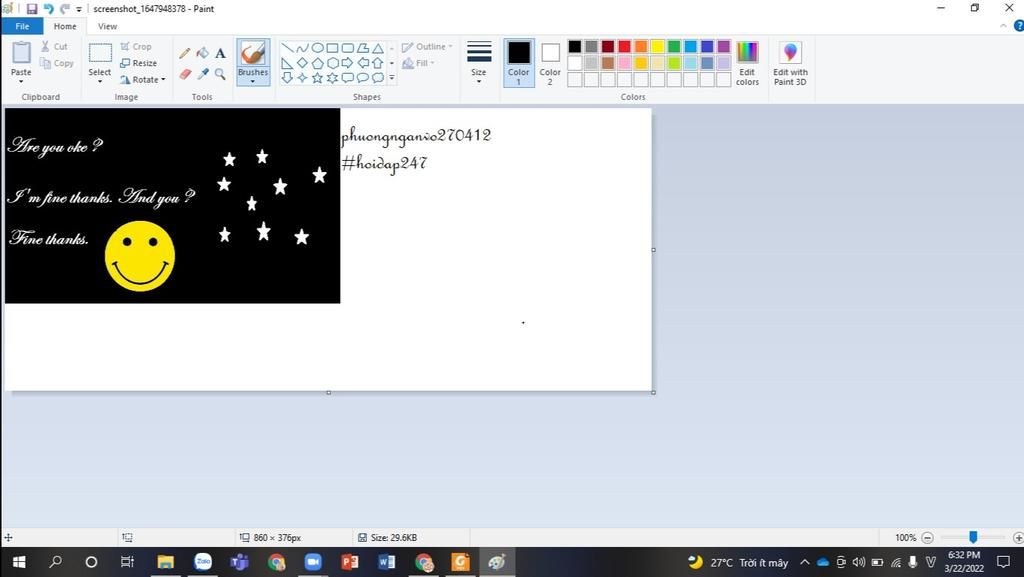The width and height of the screenshot is (1024, 577).
Task: Click the Copy button
Action: tap(56, 63)
